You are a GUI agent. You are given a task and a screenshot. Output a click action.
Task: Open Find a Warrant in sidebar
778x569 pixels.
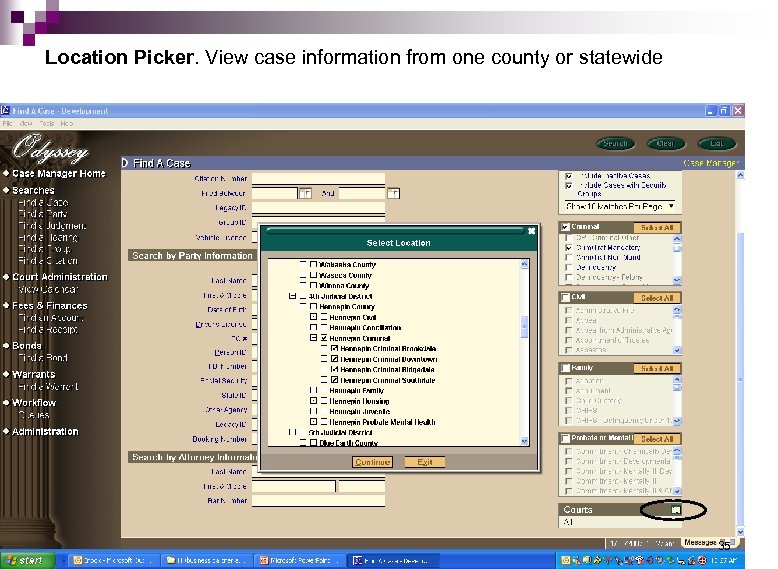[x=48, y=386]
